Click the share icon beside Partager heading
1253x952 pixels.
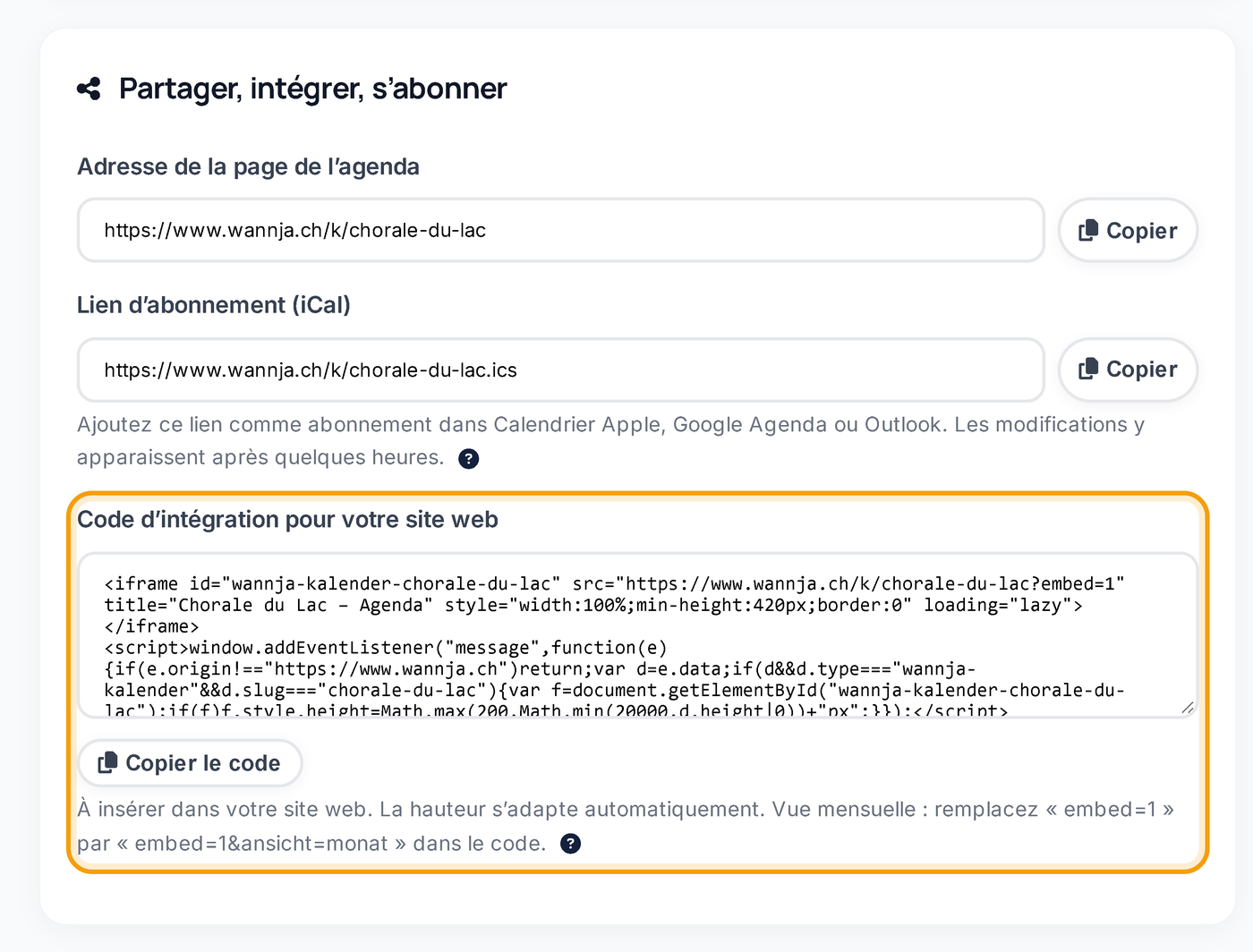coord(89,89)
